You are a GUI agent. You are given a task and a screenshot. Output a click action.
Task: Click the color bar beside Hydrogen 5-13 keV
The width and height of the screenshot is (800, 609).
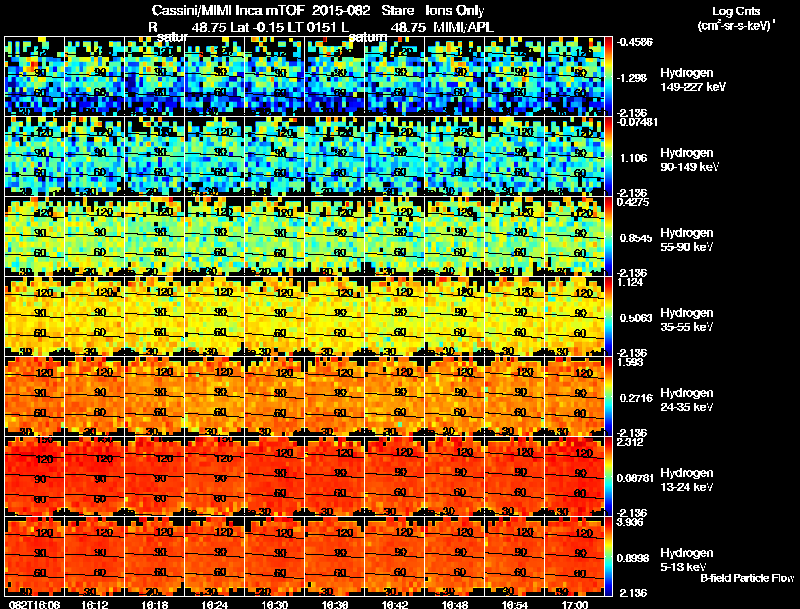[x=608, y=556]
